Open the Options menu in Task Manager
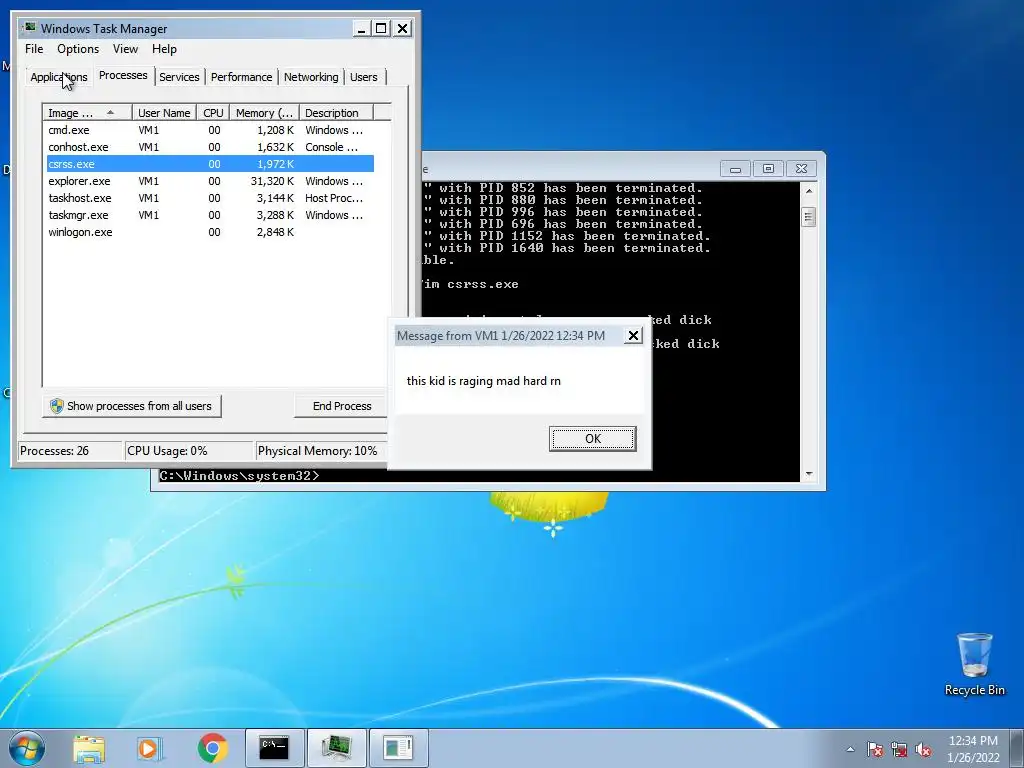The width and height of the screenshot is (1024, 768). coord(78,49)
